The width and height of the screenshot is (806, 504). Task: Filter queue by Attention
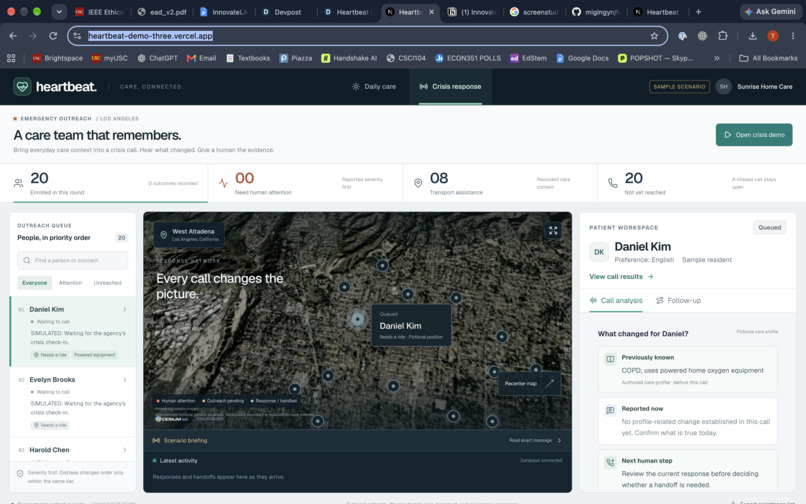(x=70, y=283)
